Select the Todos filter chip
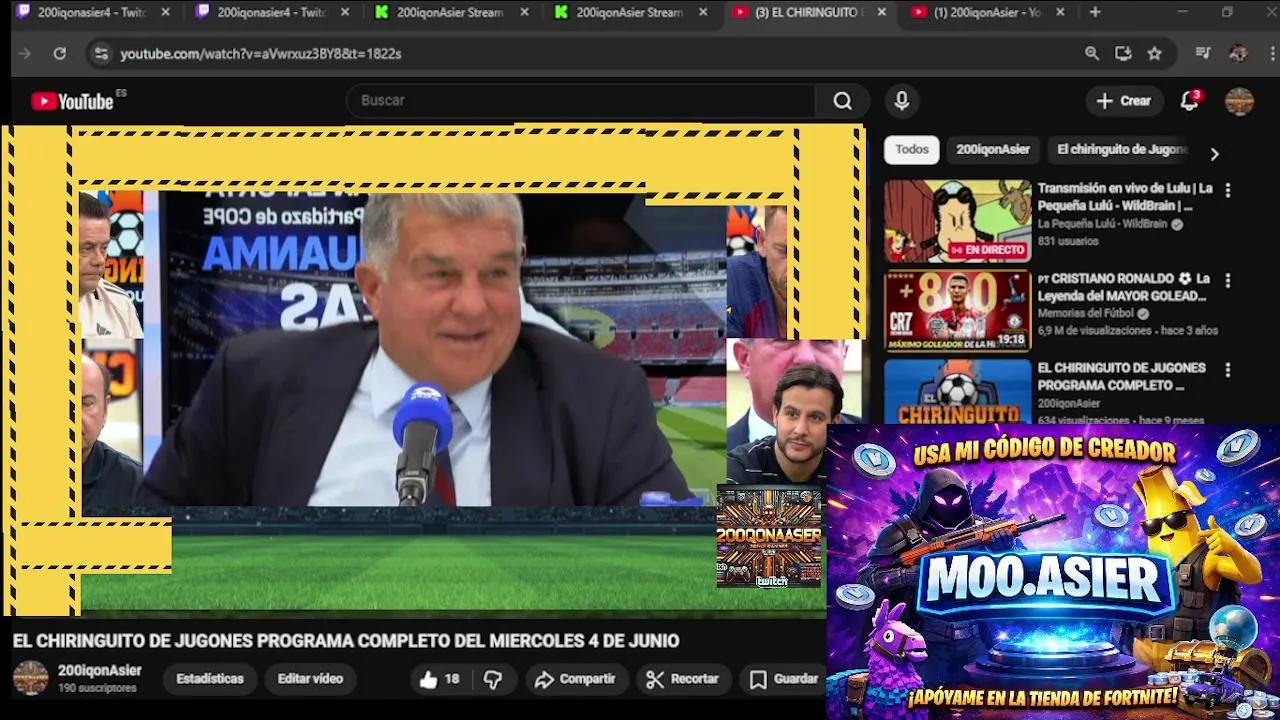 pos(912,149)
